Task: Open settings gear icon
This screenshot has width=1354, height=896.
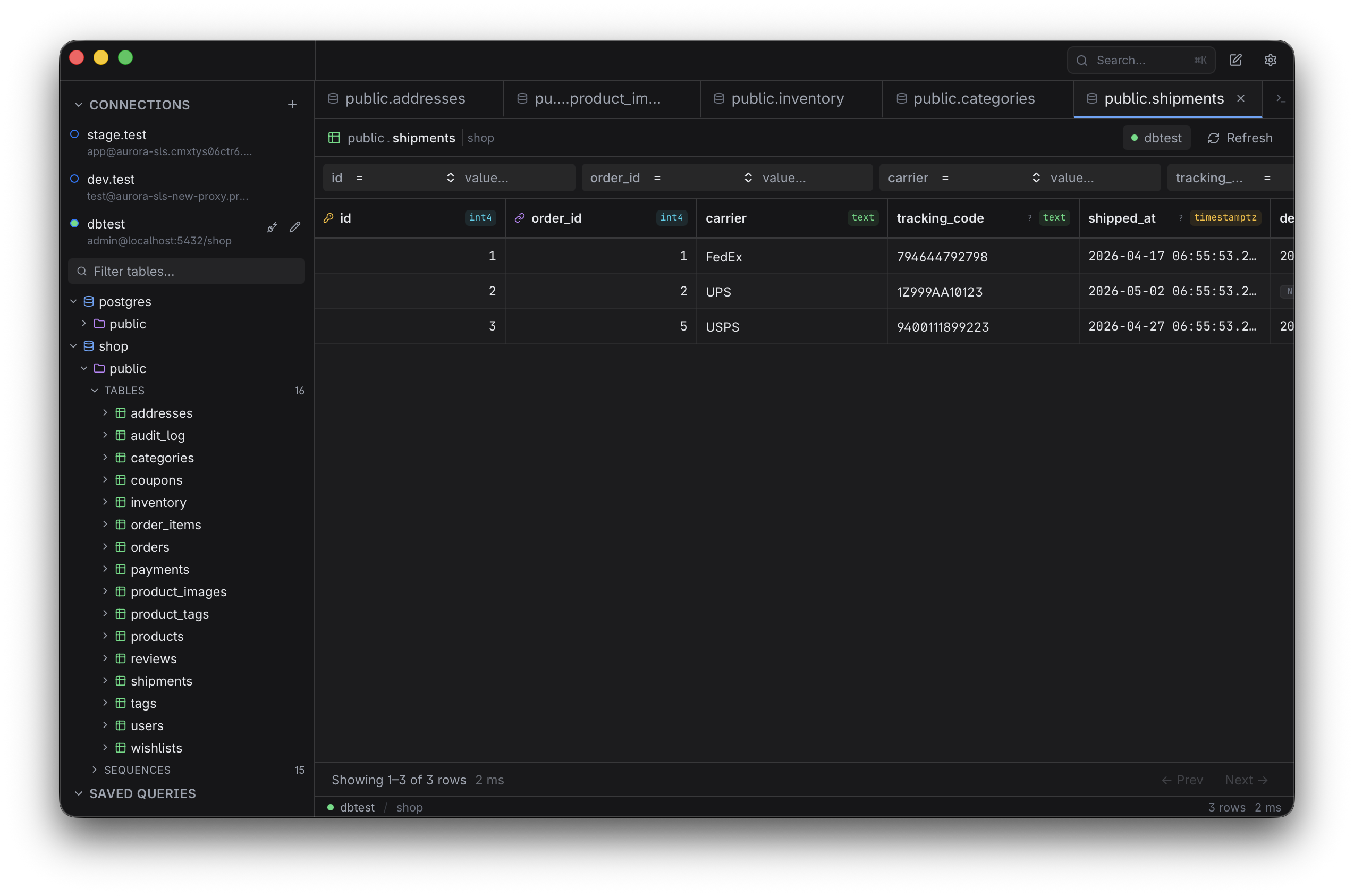Action: pyautogui.click(x=1270, y=60)
